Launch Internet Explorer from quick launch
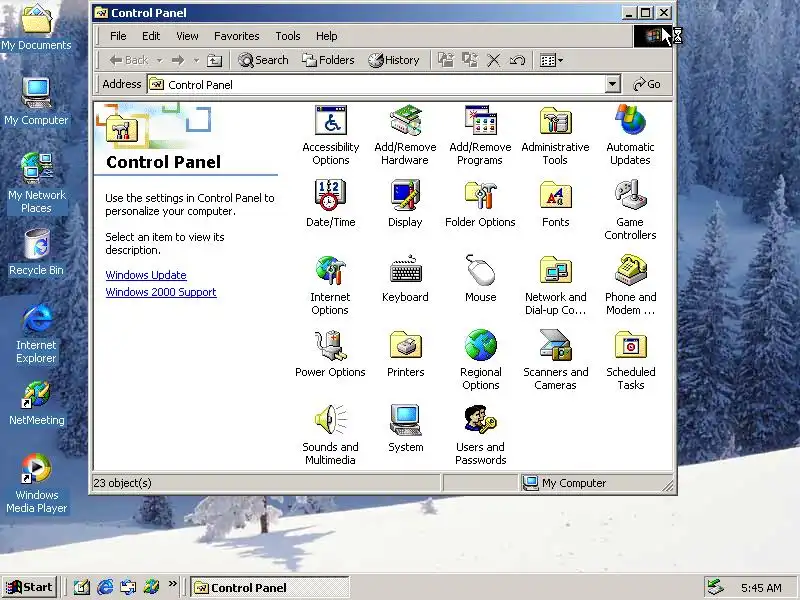Viewport: 800px width, 600px height. (x=105, y=587)
